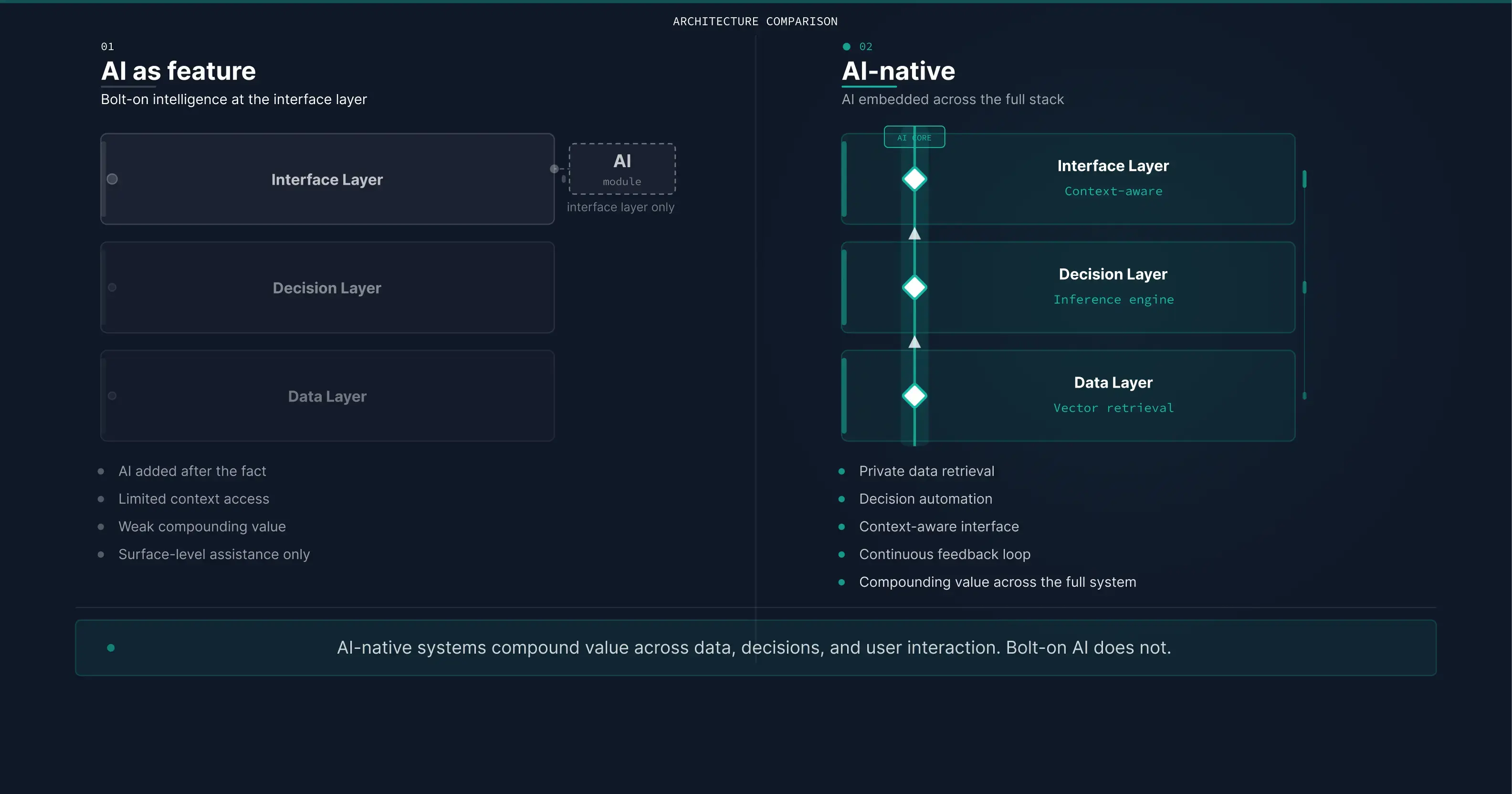Click 'AI added after the fact' bullet

coord(192,472)
